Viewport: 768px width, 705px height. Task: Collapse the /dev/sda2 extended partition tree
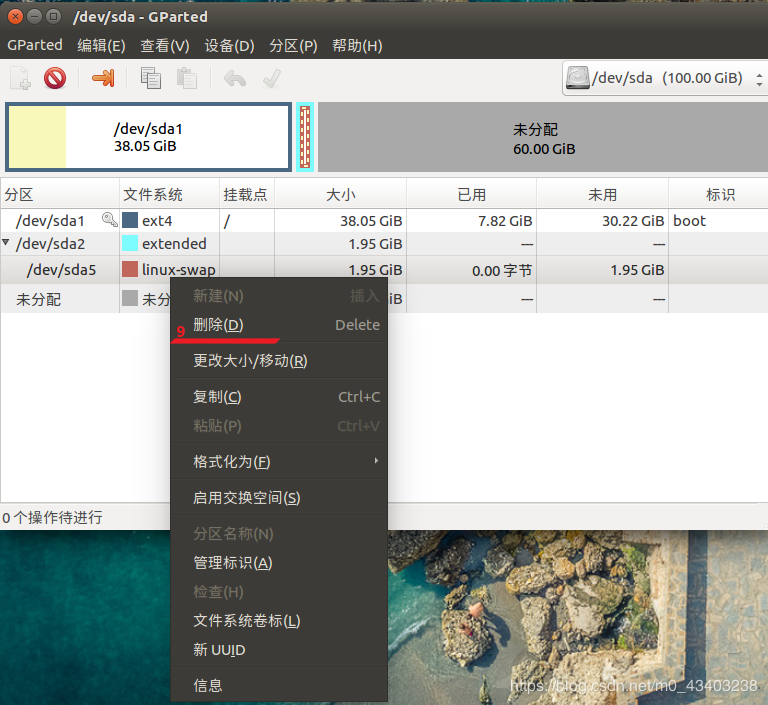[x=6, y=242]
